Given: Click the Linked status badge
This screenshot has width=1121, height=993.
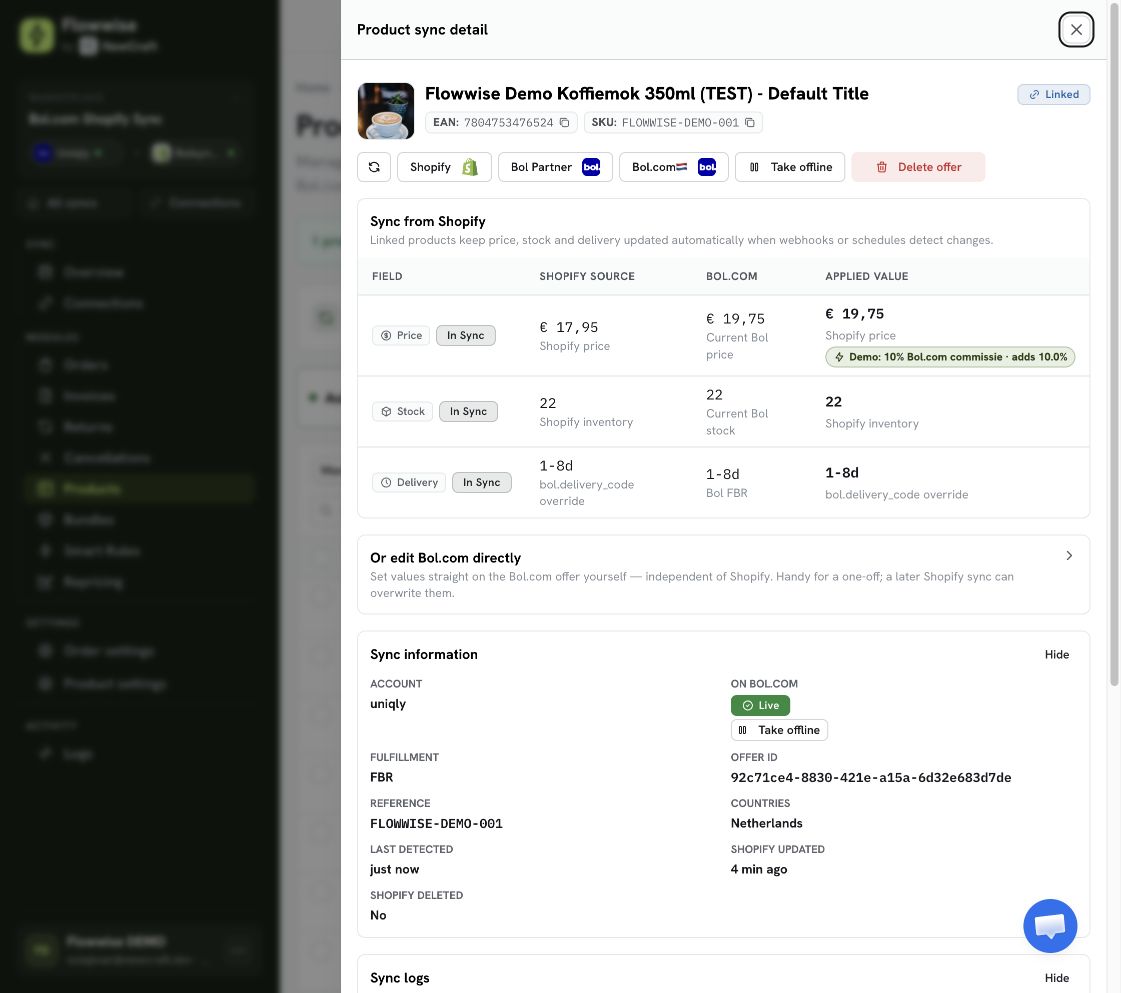Looking at the screenshot, I should [x=1054, y=94].
